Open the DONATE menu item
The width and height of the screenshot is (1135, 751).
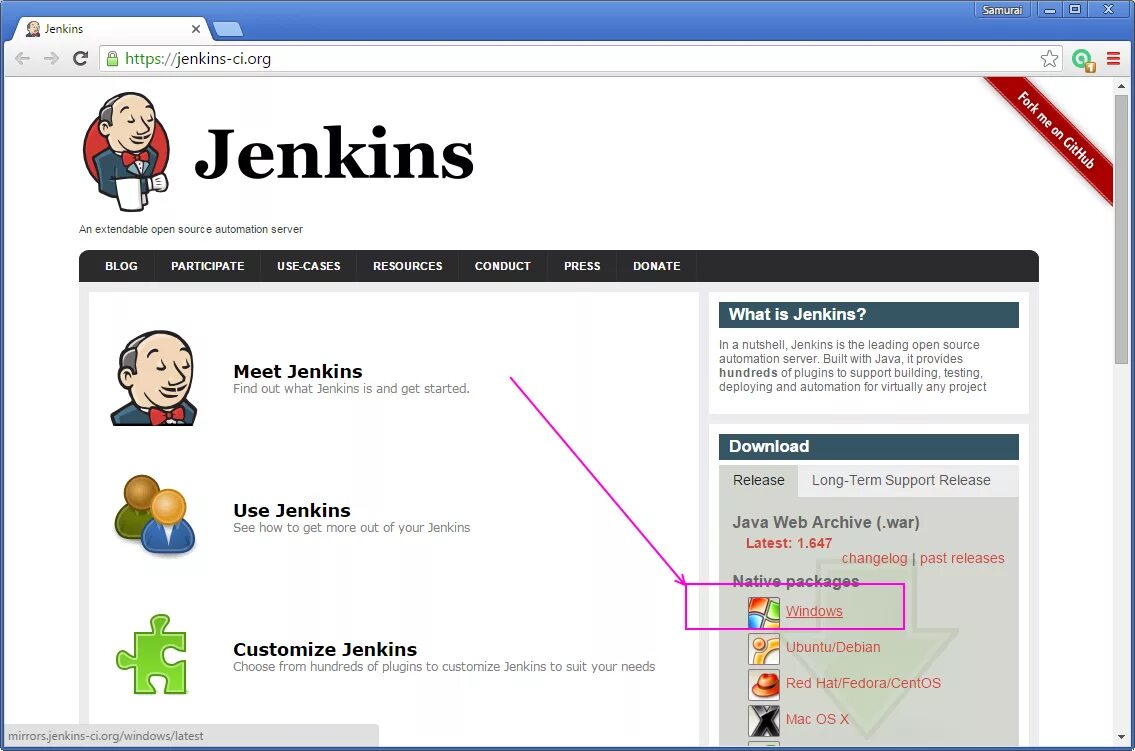(657, 266)
